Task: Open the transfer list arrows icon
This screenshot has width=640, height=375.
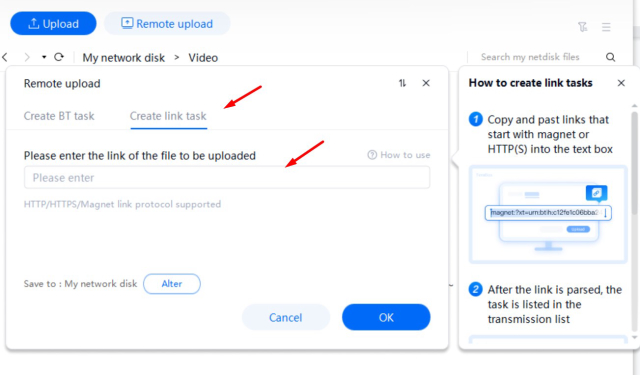Action: point(402,83)
